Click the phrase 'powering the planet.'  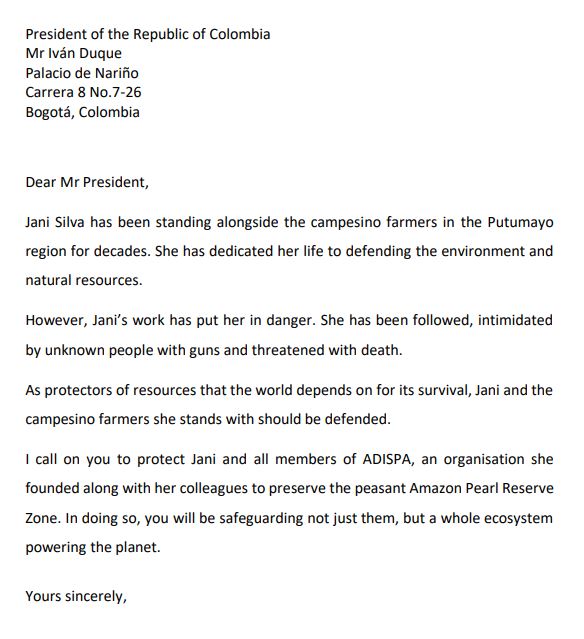[x=93, y=547]
